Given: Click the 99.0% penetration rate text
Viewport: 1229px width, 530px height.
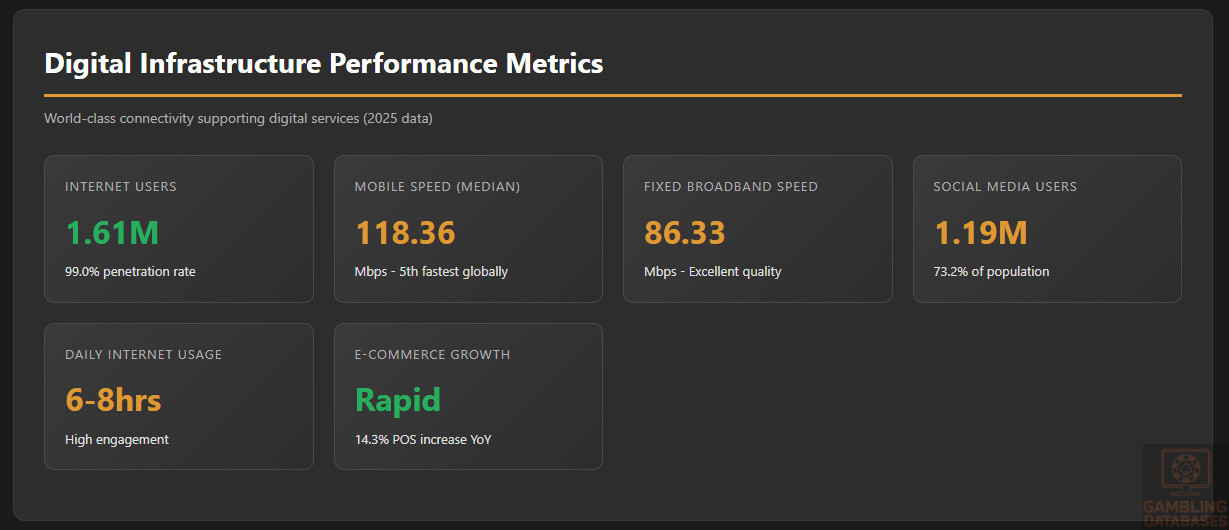Looking at the screenshot, I should (130, 272).
